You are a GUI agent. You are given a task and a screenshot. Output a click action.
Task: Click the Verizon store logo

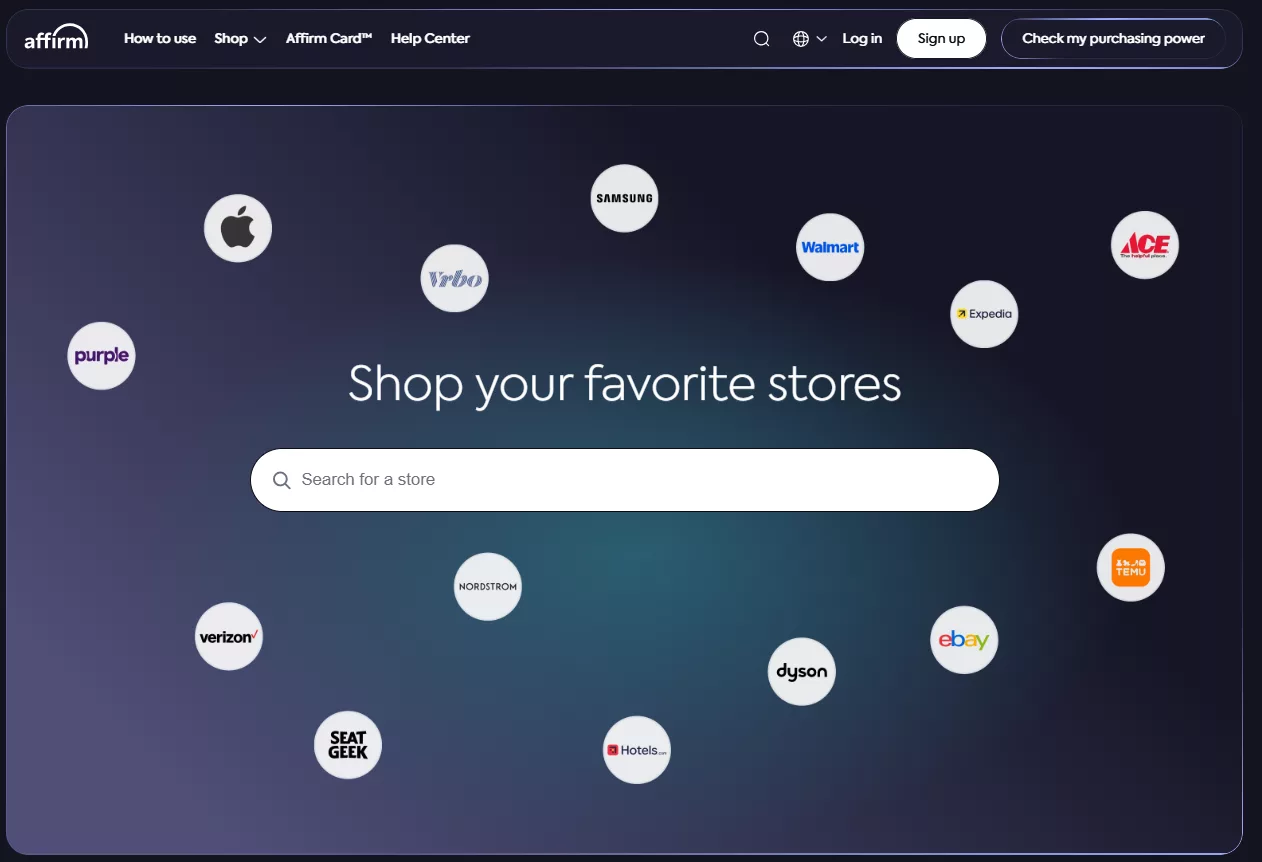[x=229, y=636]
